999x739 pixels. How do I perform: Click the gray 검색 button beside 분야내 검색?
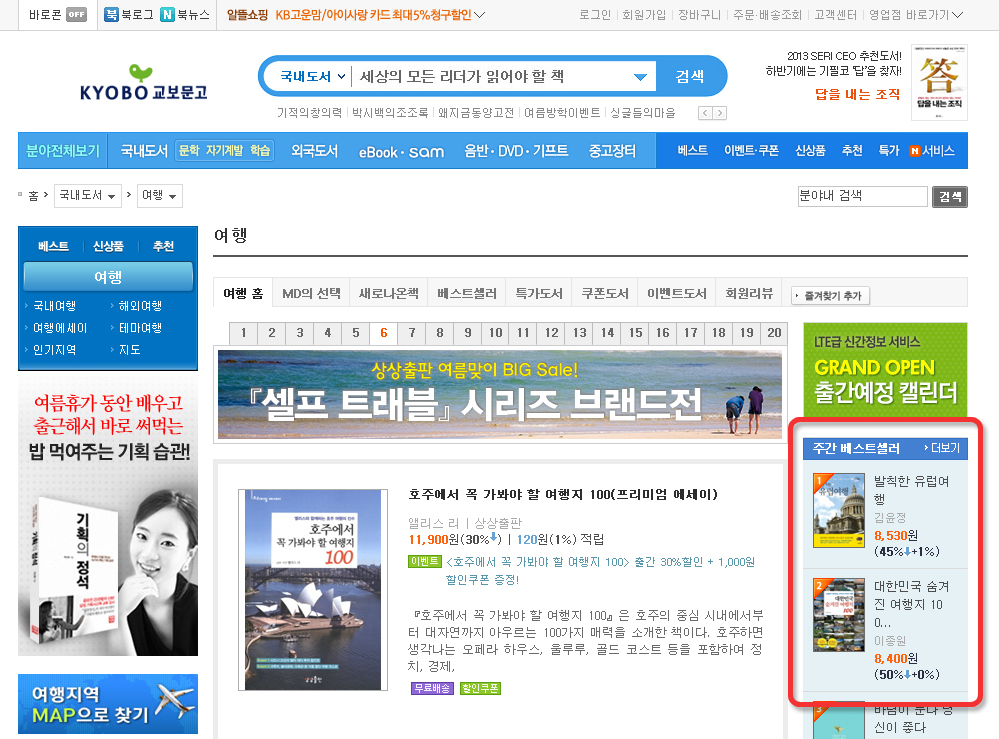pos(949,197)
